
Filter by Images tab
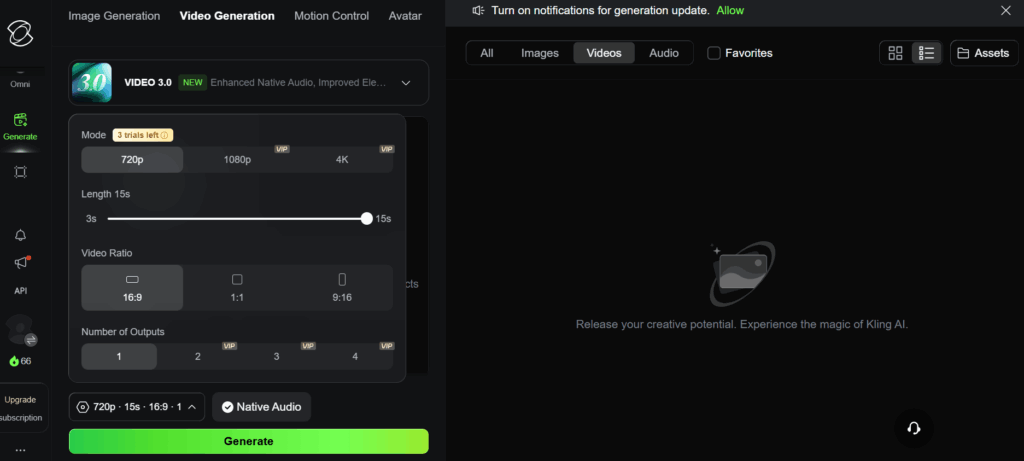tap(539, 53)
